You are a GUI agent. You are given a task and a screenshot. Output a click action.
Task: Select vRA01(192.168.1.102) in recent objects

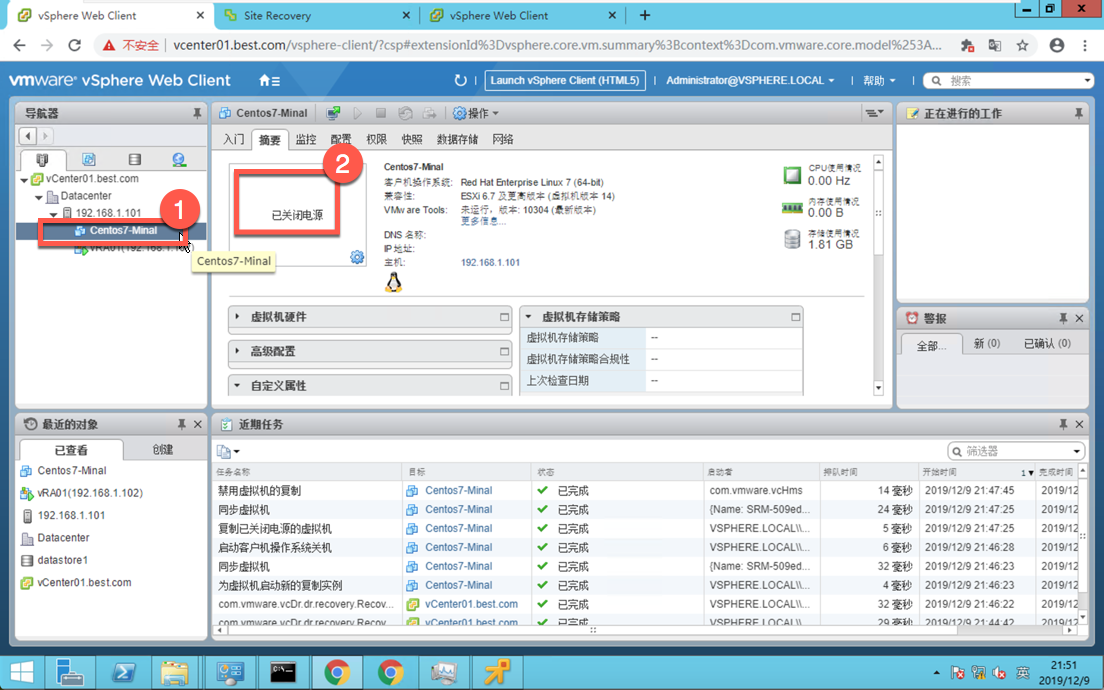tap(90, 493)
